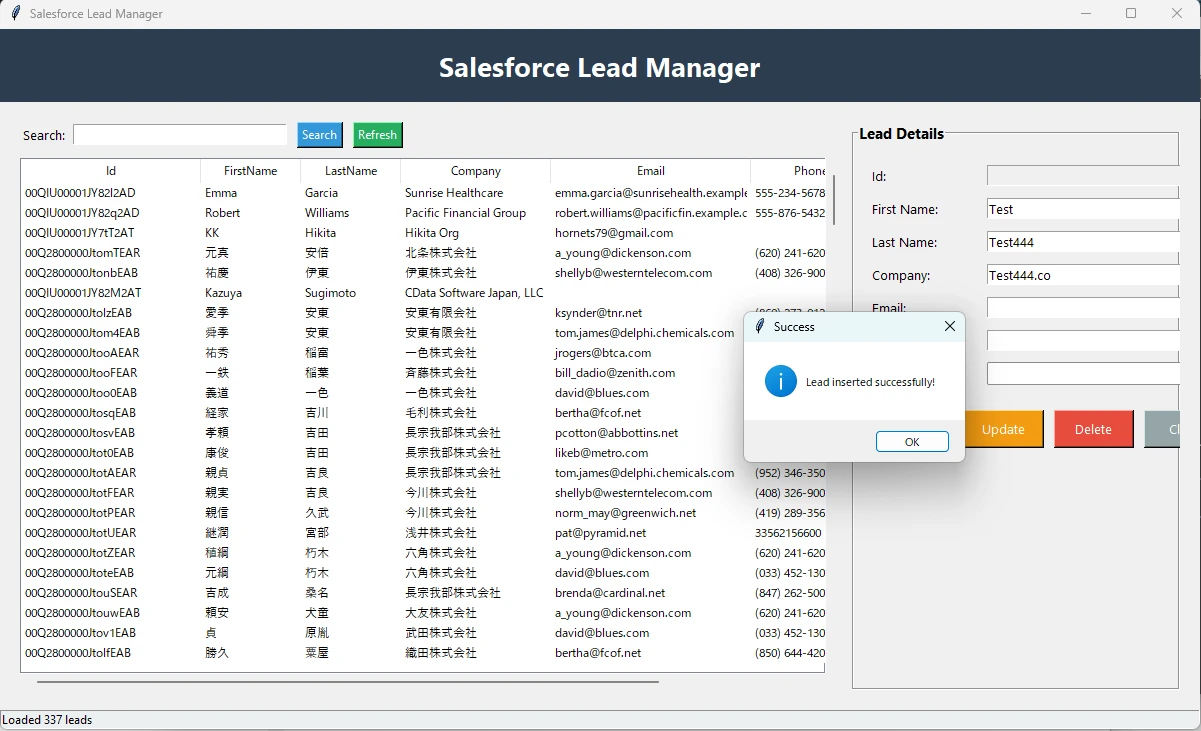Sort by the FirstName column header

pos(250,171)
